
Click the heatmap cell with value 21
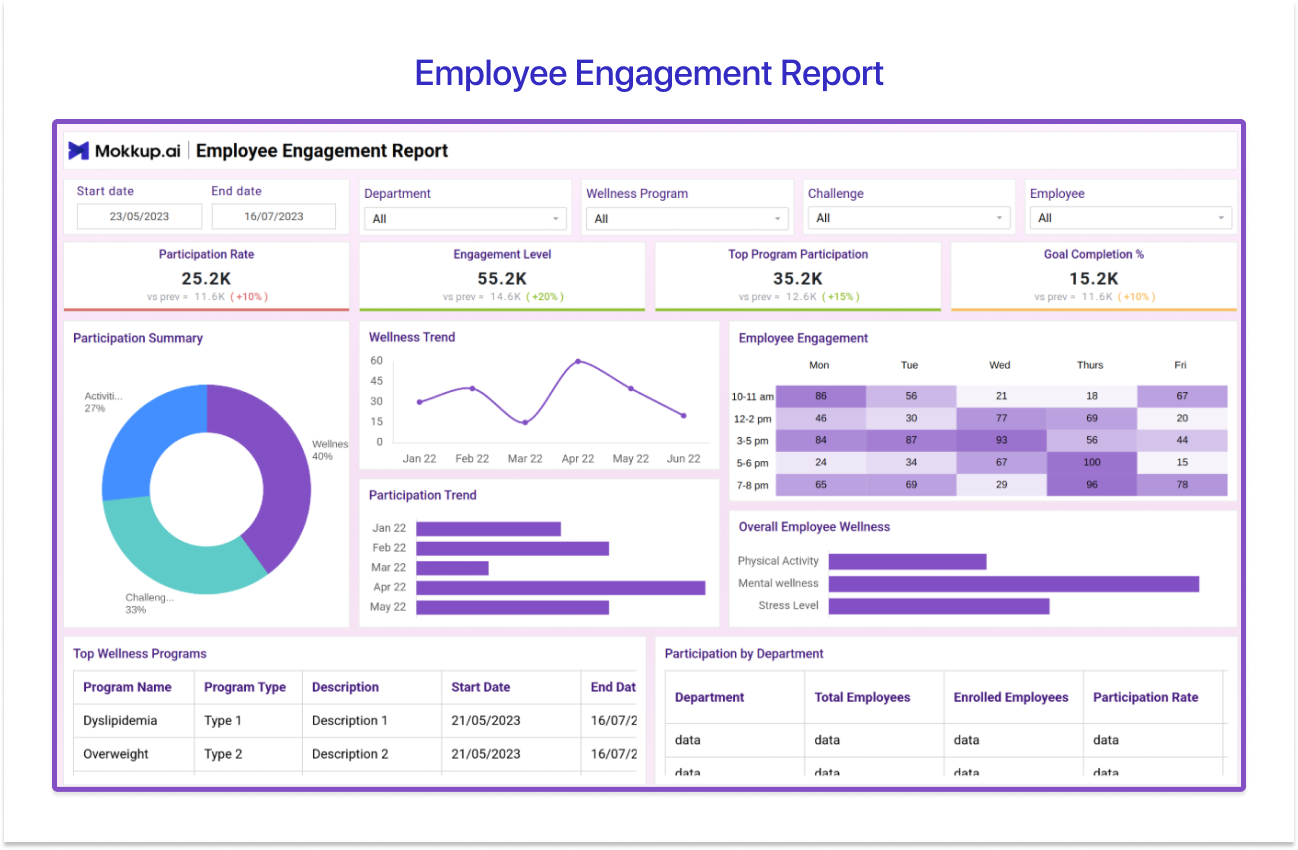coord(1001,396)
